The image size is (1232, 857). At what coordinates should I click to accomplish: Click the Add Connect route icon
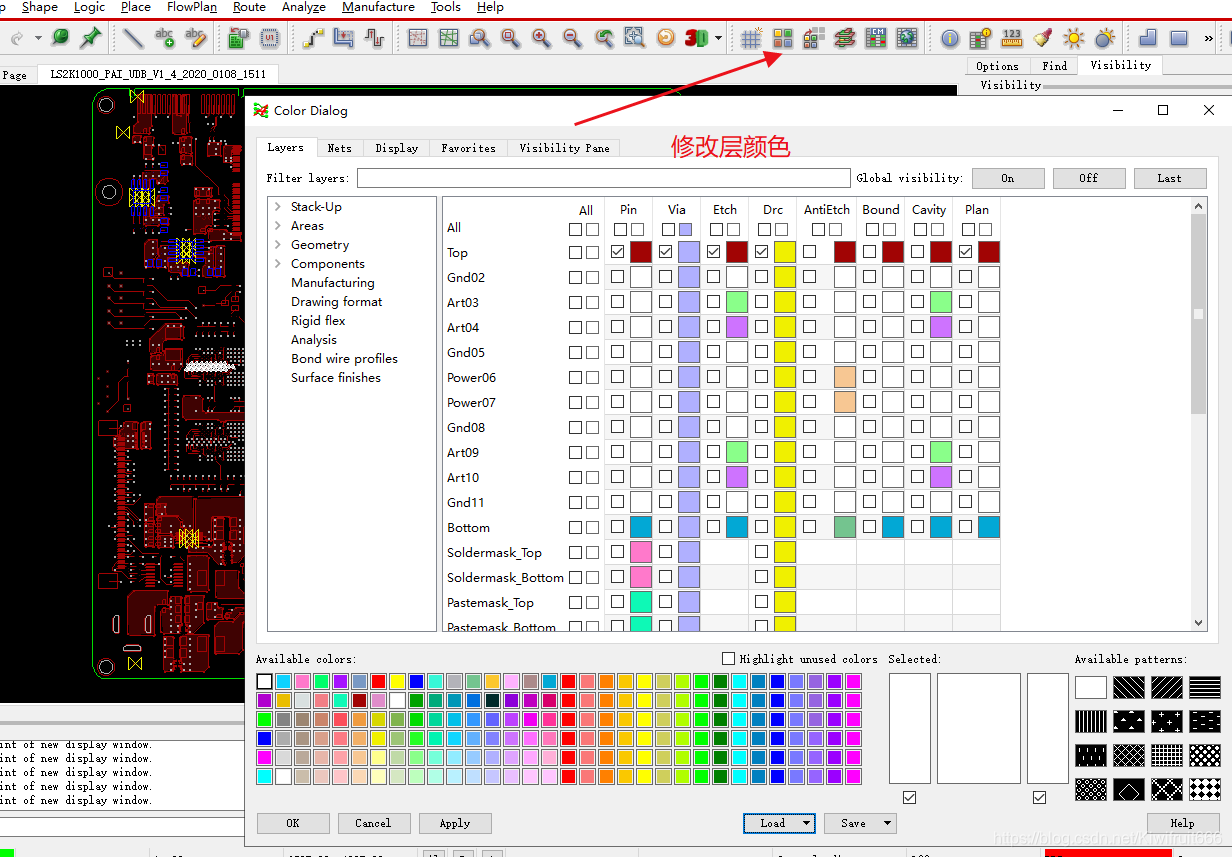(x=314, y=38)
